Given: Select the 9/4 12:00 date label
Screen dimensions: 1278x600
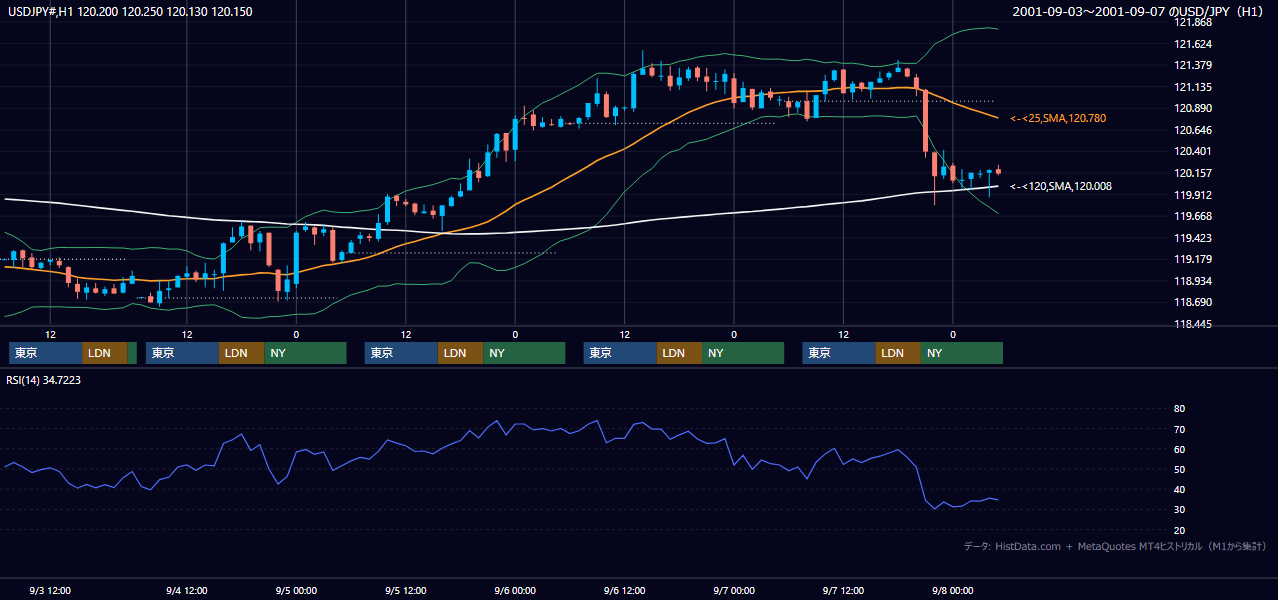Looking at the screenshot, I should [186, 590].
